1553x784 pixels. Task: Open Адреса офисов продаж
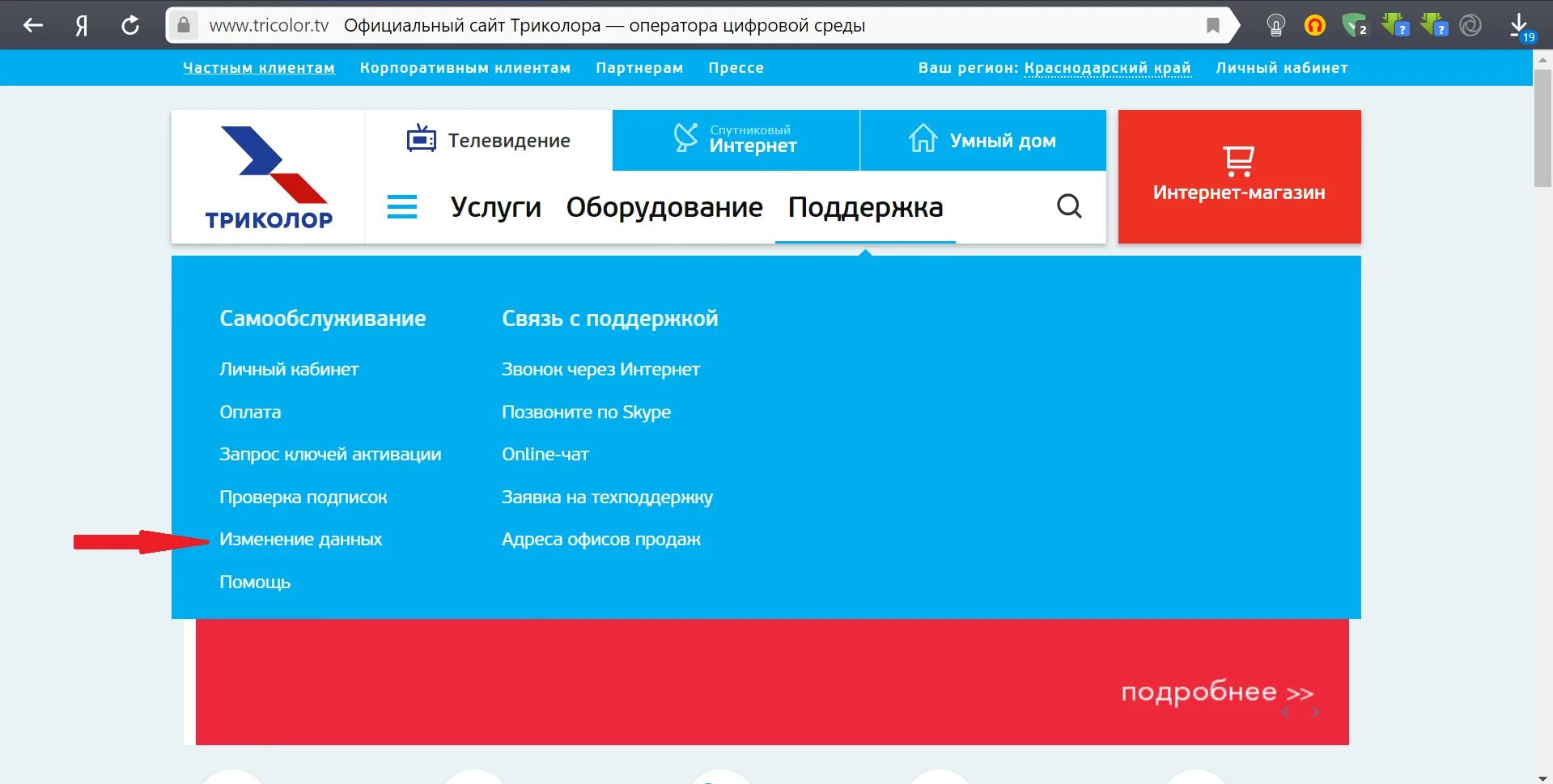coord(601,539)
